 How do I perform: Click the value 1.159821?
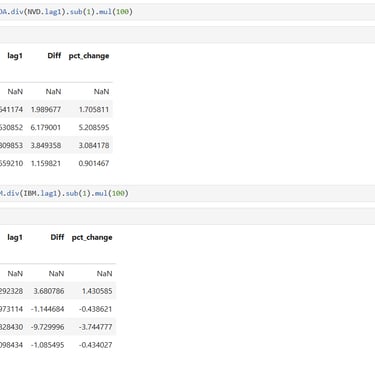click(46, 163)
